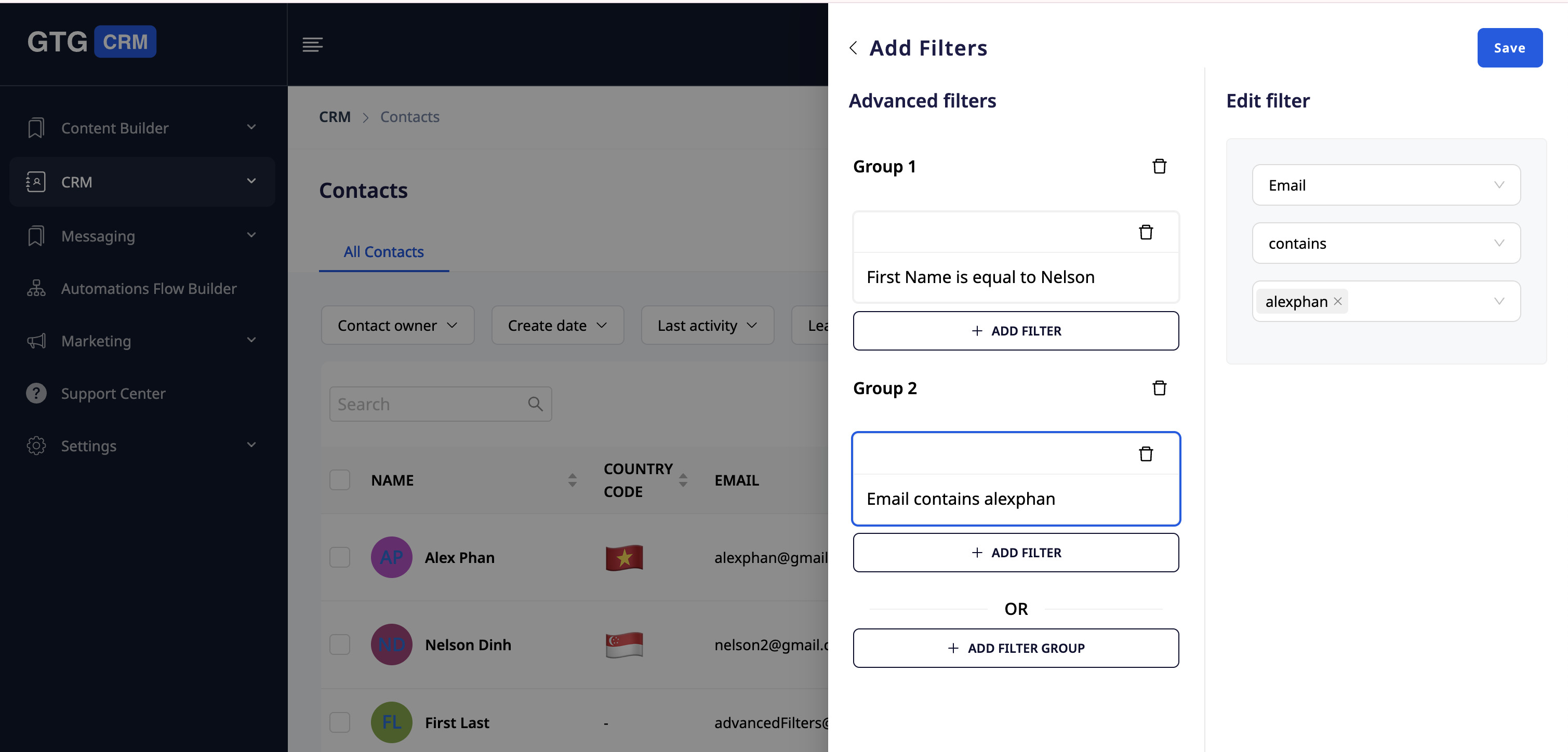Image resolution: width=1568 pixels, height=752 pixels.
Task: Check the Nelson Dinh row checkbox
Action: (340, 644)
